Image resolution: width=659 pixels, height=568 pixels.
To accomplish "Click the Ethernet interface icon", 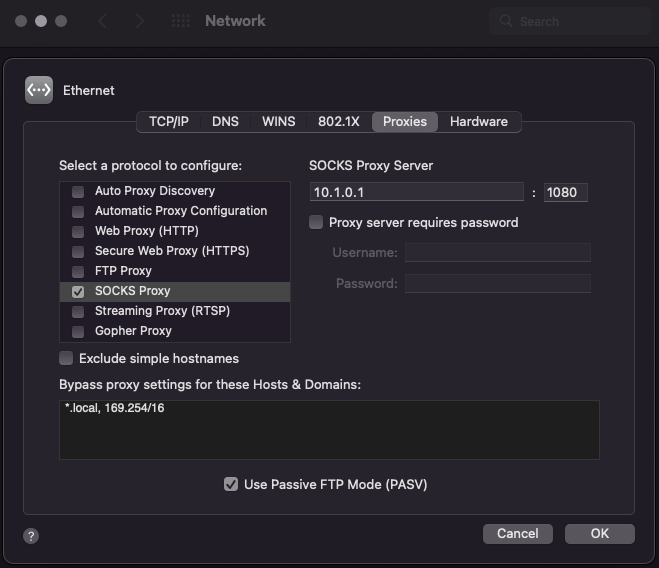I will tap(39, 90).
